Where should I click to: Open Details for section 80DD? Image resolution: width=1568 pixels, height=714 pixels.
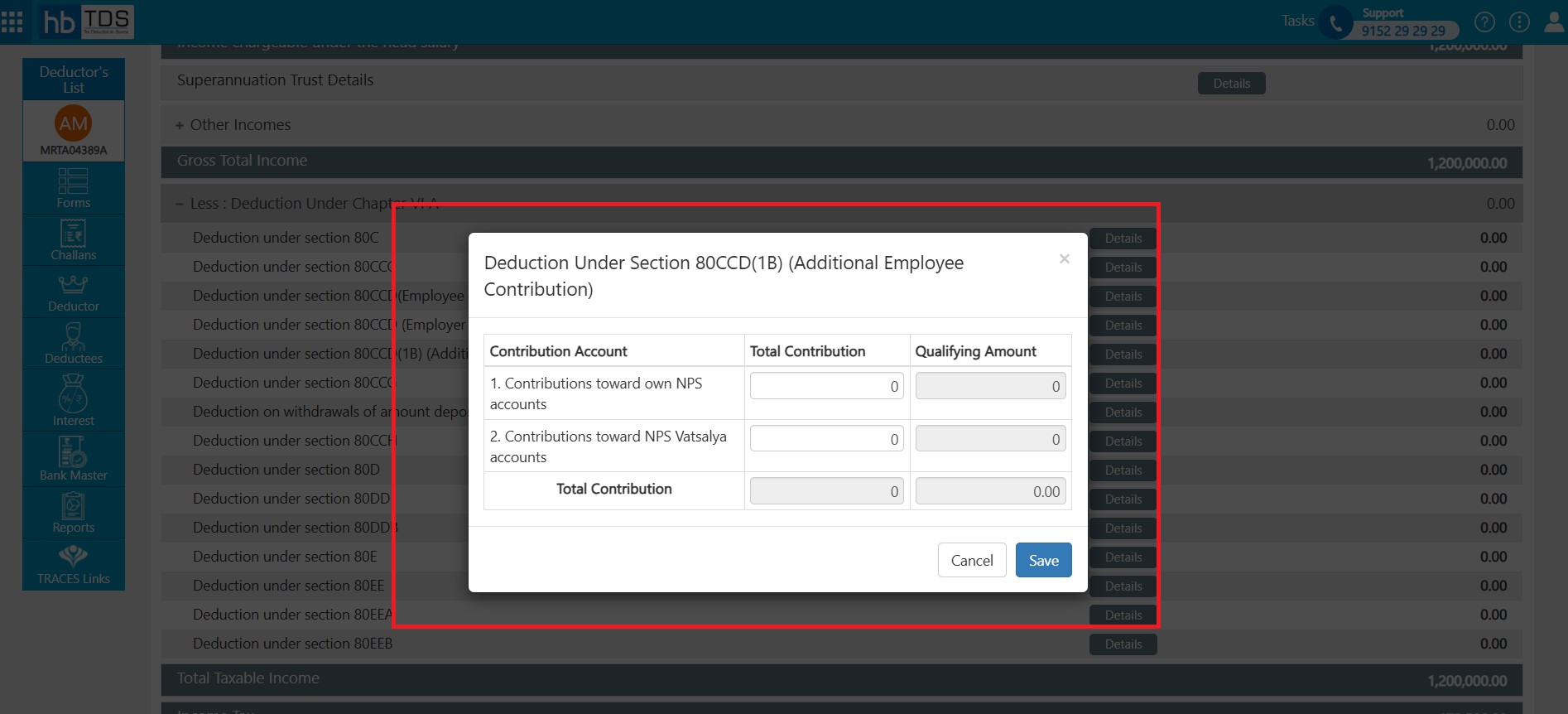point(1123,499)
